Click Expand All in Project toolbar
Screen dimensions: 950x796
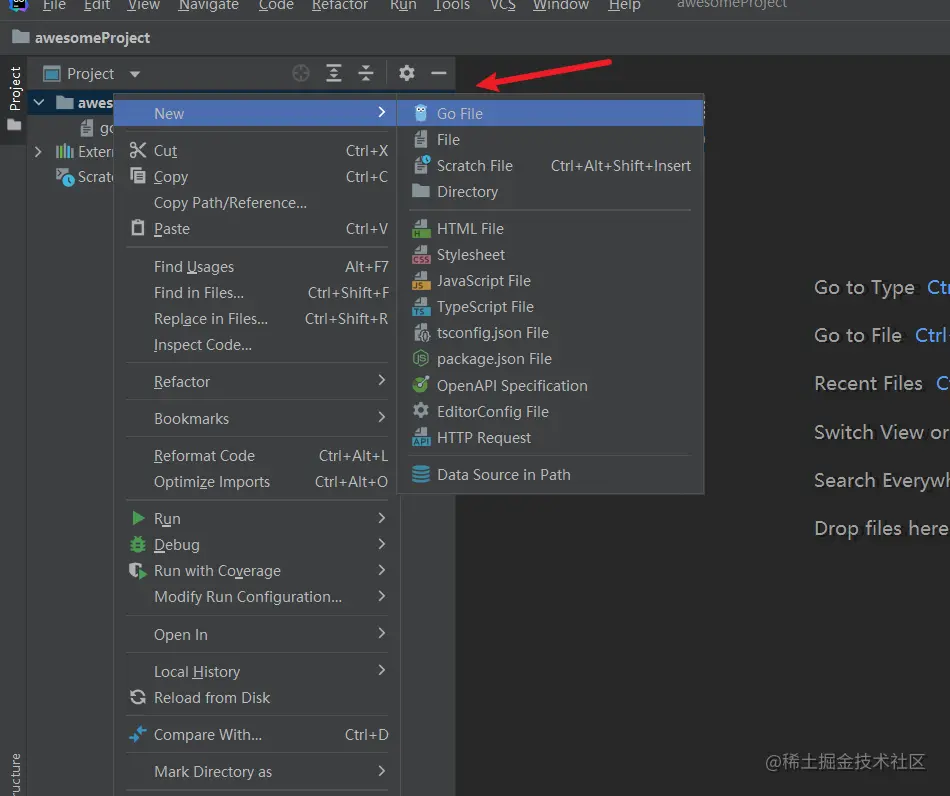point(334,73)
